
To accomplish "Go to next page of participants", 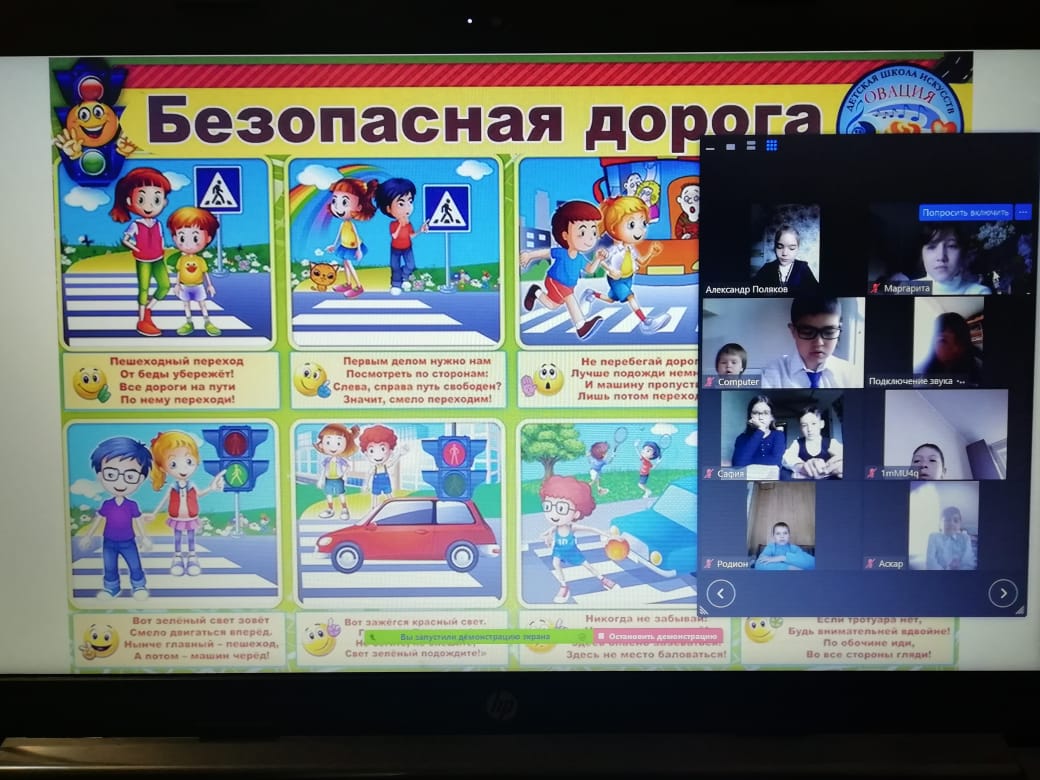I will pyautogui.click(x=1002, y=593).
